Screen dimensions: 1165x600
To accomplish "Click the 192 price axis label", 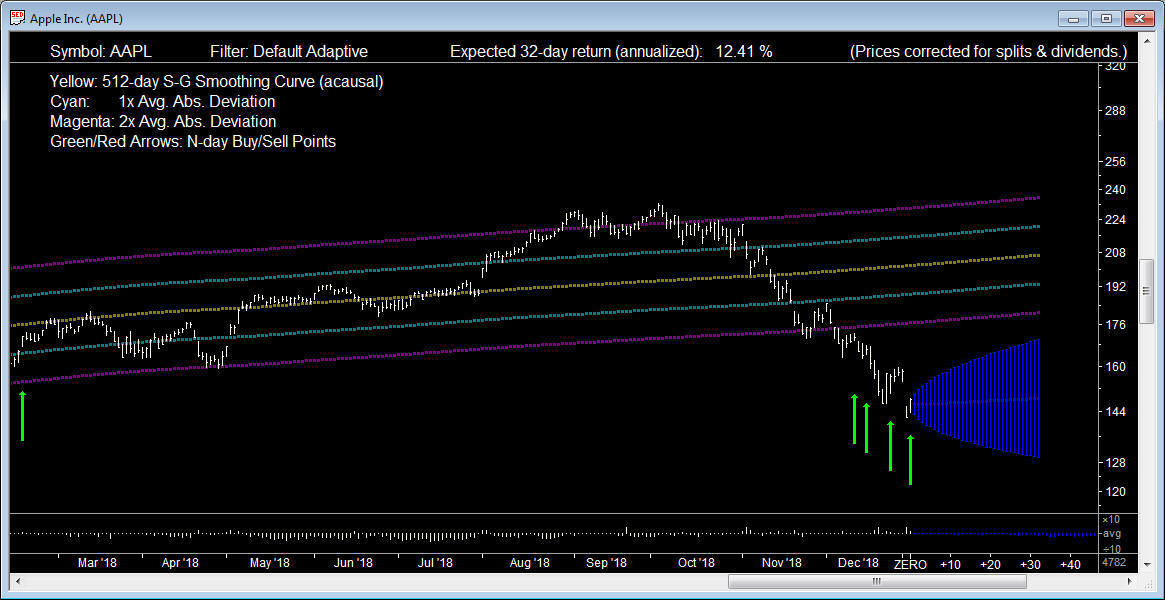I will tap(1117, 287).
